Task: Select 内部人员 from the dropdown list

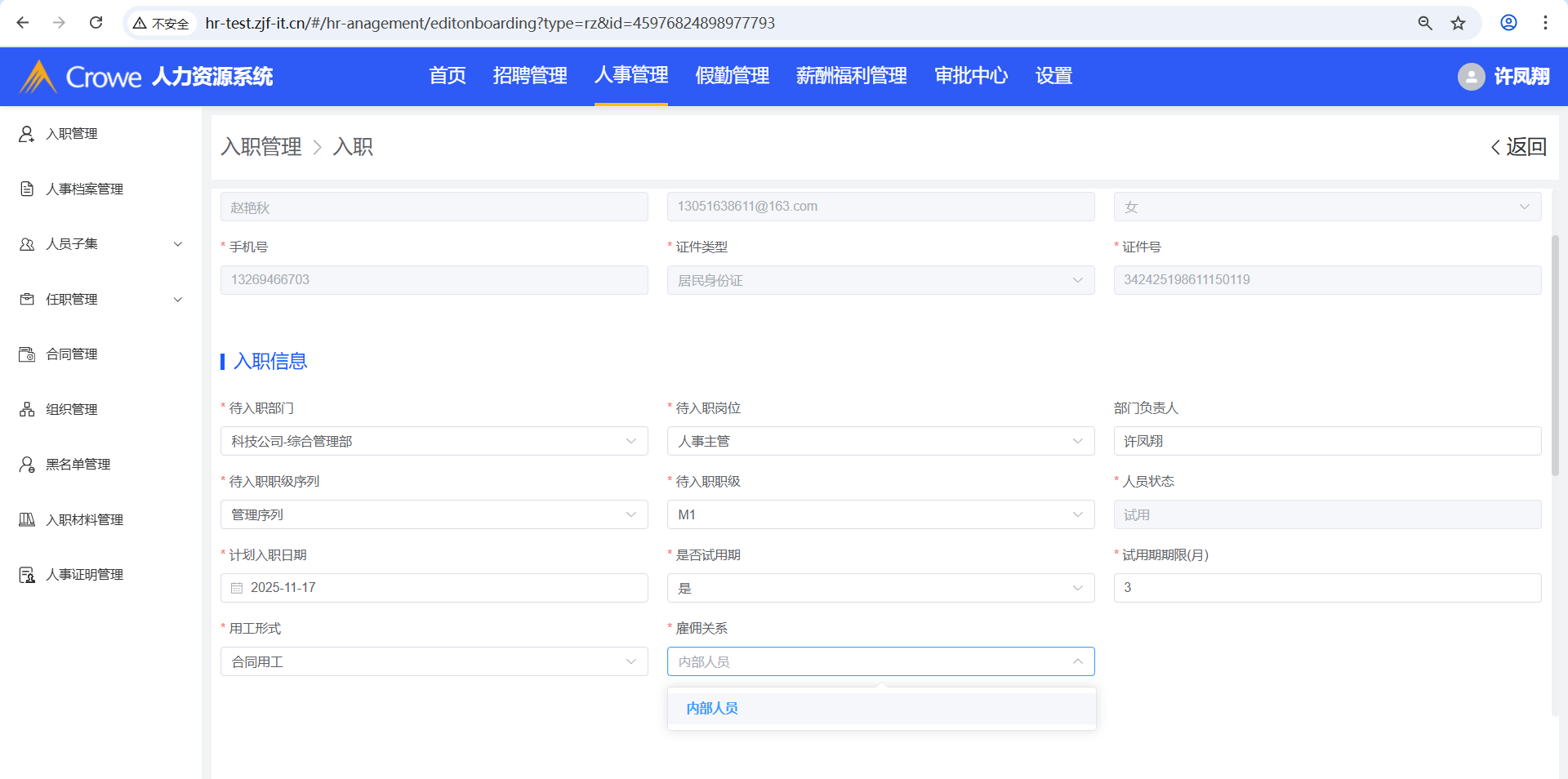Action: point(712,708)
